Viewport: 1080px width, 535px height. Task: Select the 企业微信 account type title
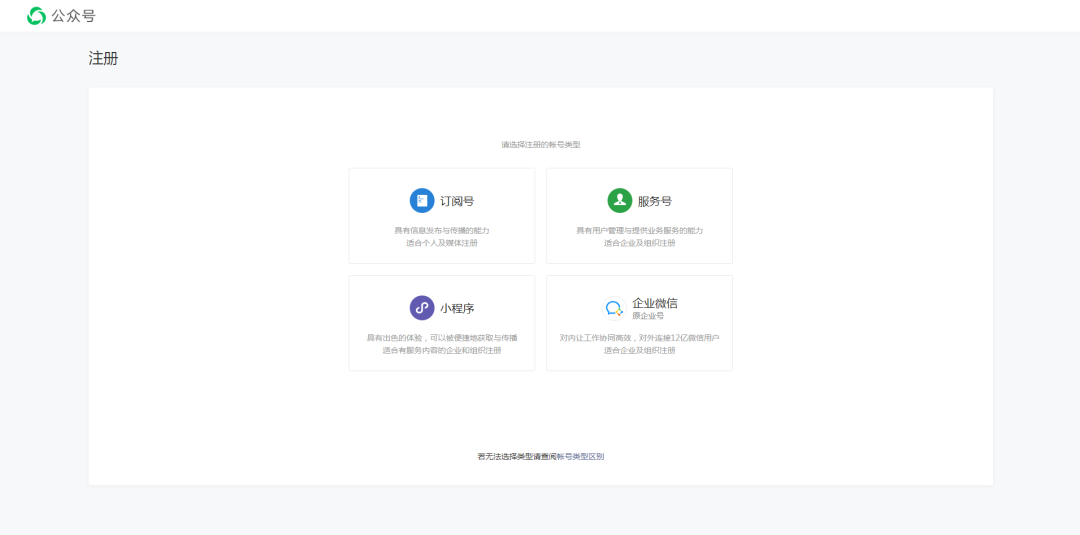click(x=655, y=303)
